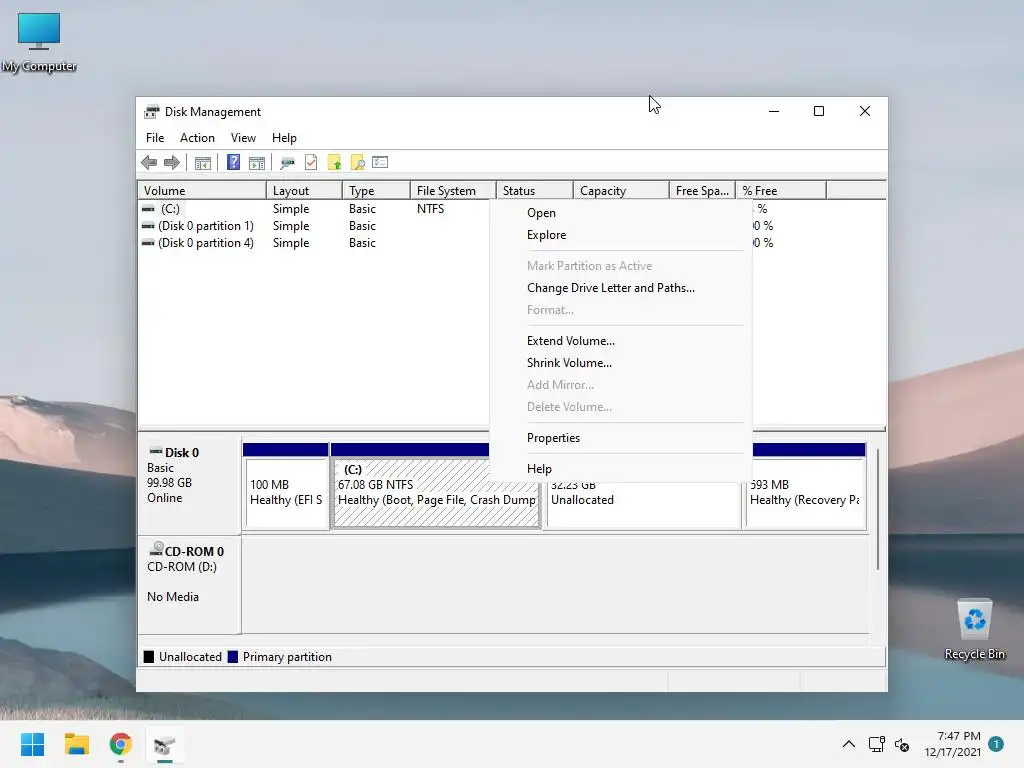This screenshot has height=768, width=1024.
Task: Select the Disk 0 header panel
Action: (x=189, y=483)
